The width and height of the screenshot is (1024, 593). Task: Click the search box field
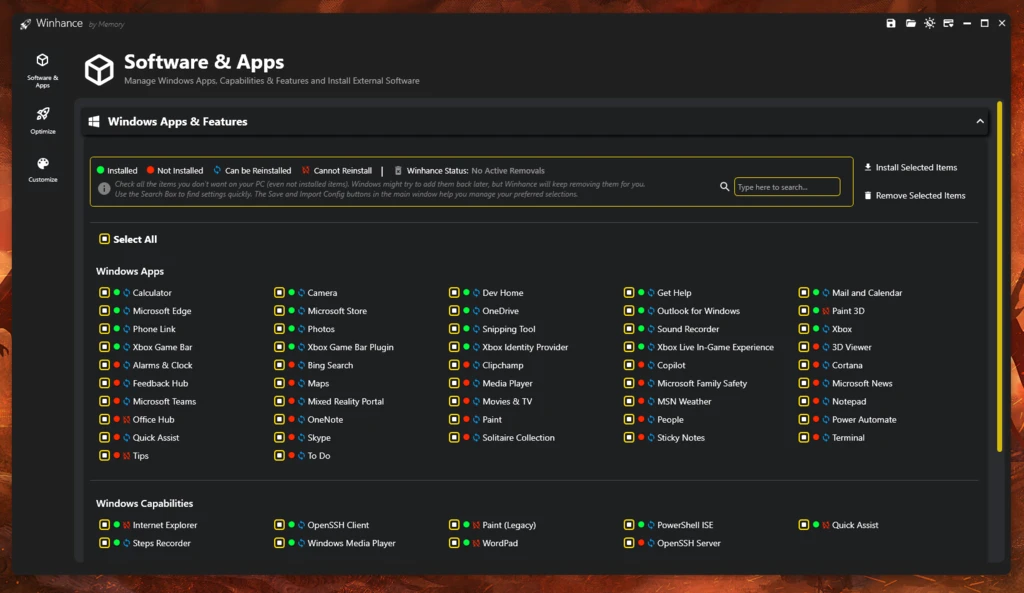(787, 187)
